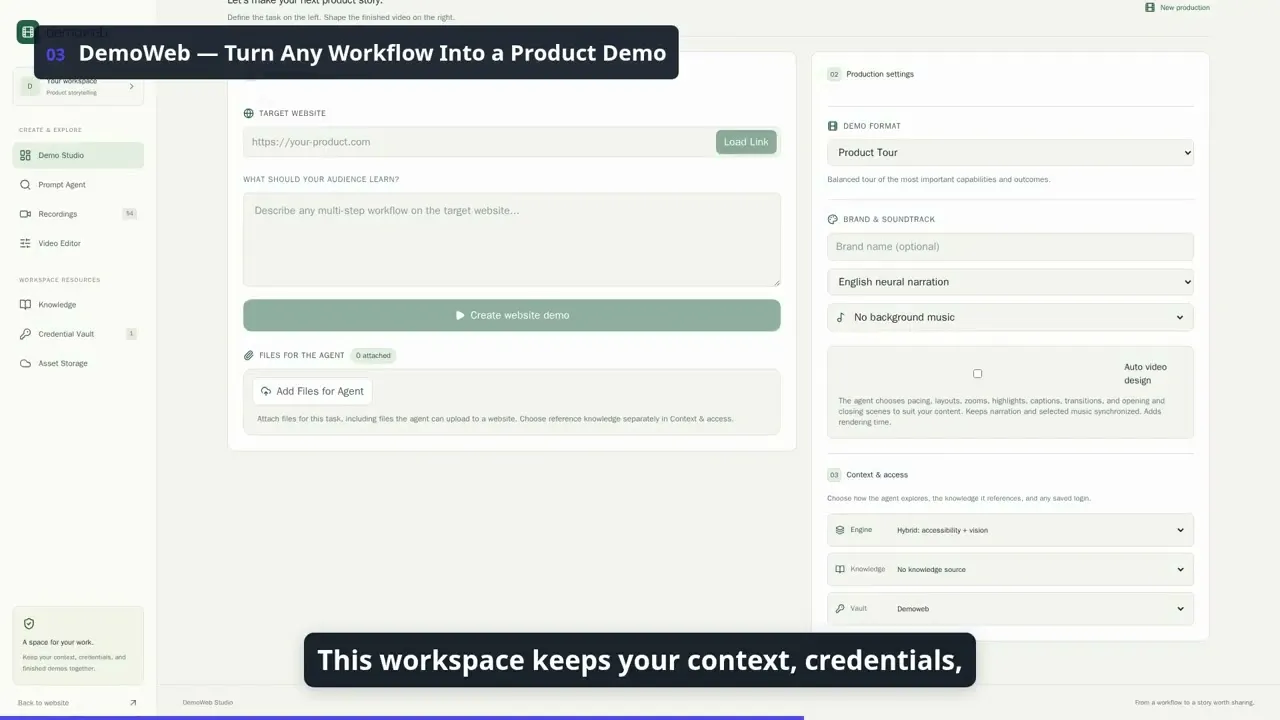The width and height of the screenshot is (1280, 720).
Task: Focus the audience workflow description textarea
Action: tap(512, 240)
